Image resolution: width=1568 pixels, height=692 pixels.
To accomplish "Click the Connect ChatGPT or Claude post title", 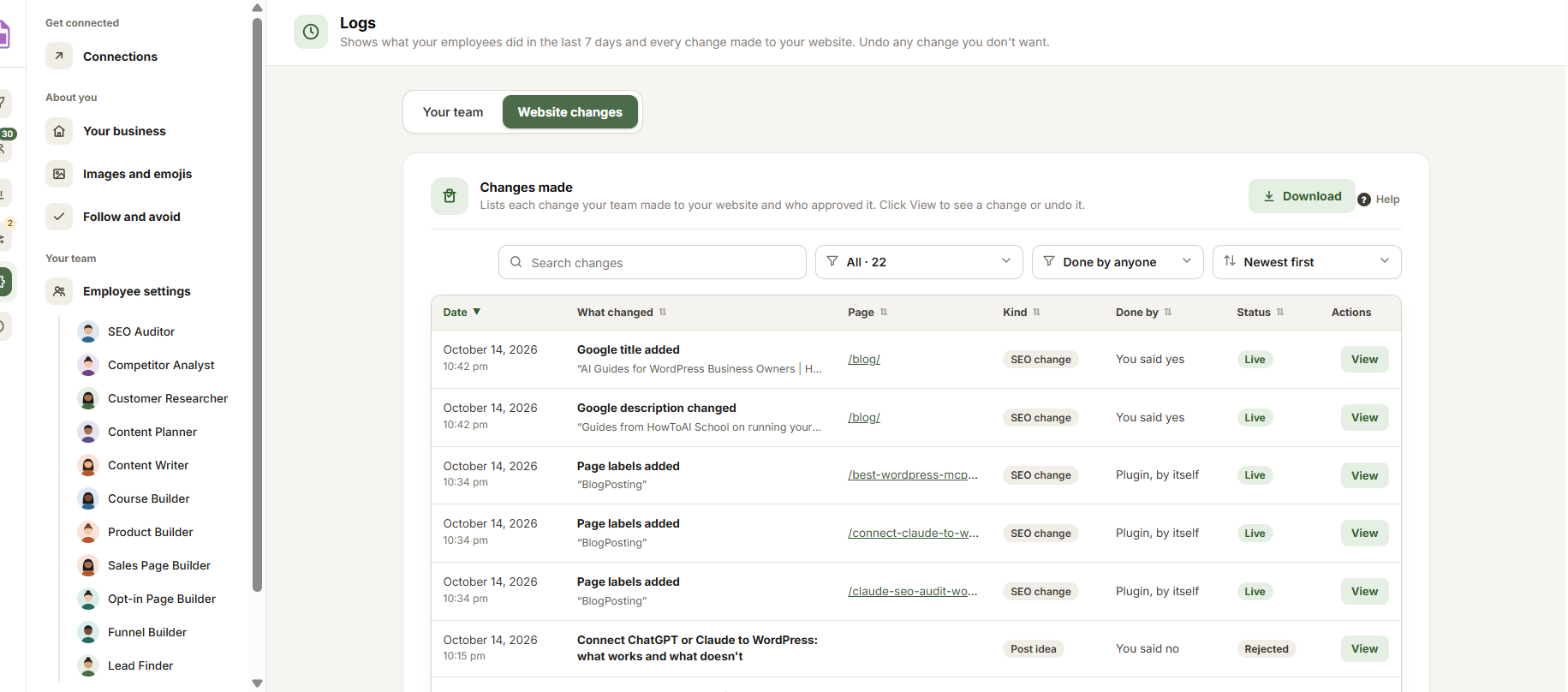I will (697, 648).
